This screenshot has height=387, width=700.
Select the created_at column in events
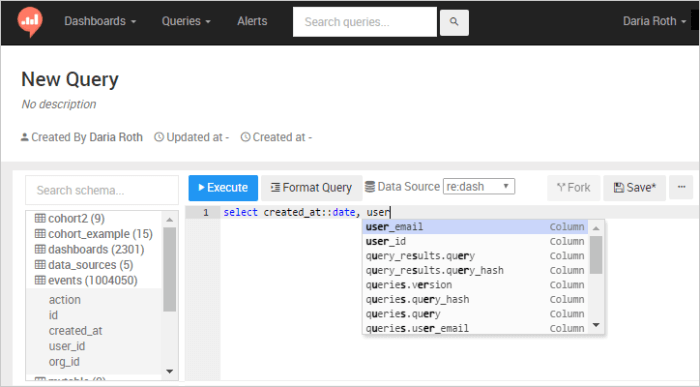75,331
